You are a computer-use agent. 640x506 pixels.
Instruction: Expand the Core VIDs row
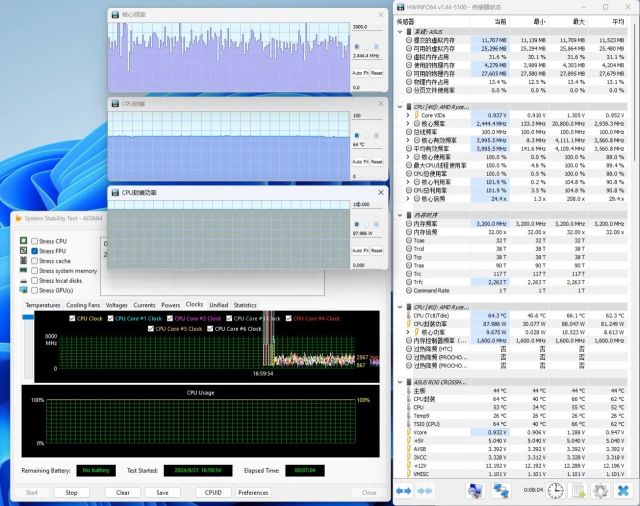[x=407, y=115]
